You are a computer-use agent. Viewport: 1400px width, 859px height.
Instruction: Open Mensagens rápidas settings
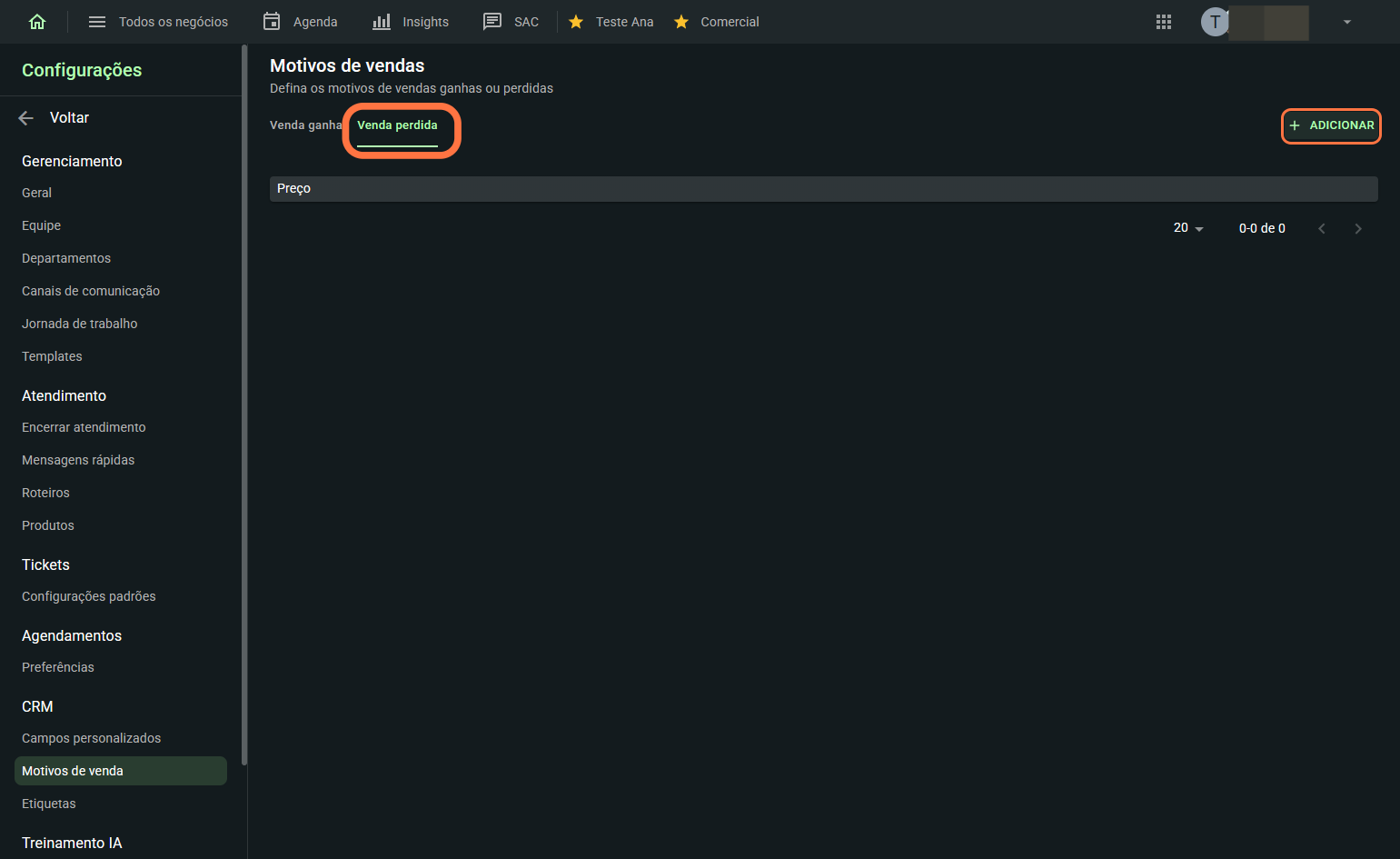click(x=78, y=460)
